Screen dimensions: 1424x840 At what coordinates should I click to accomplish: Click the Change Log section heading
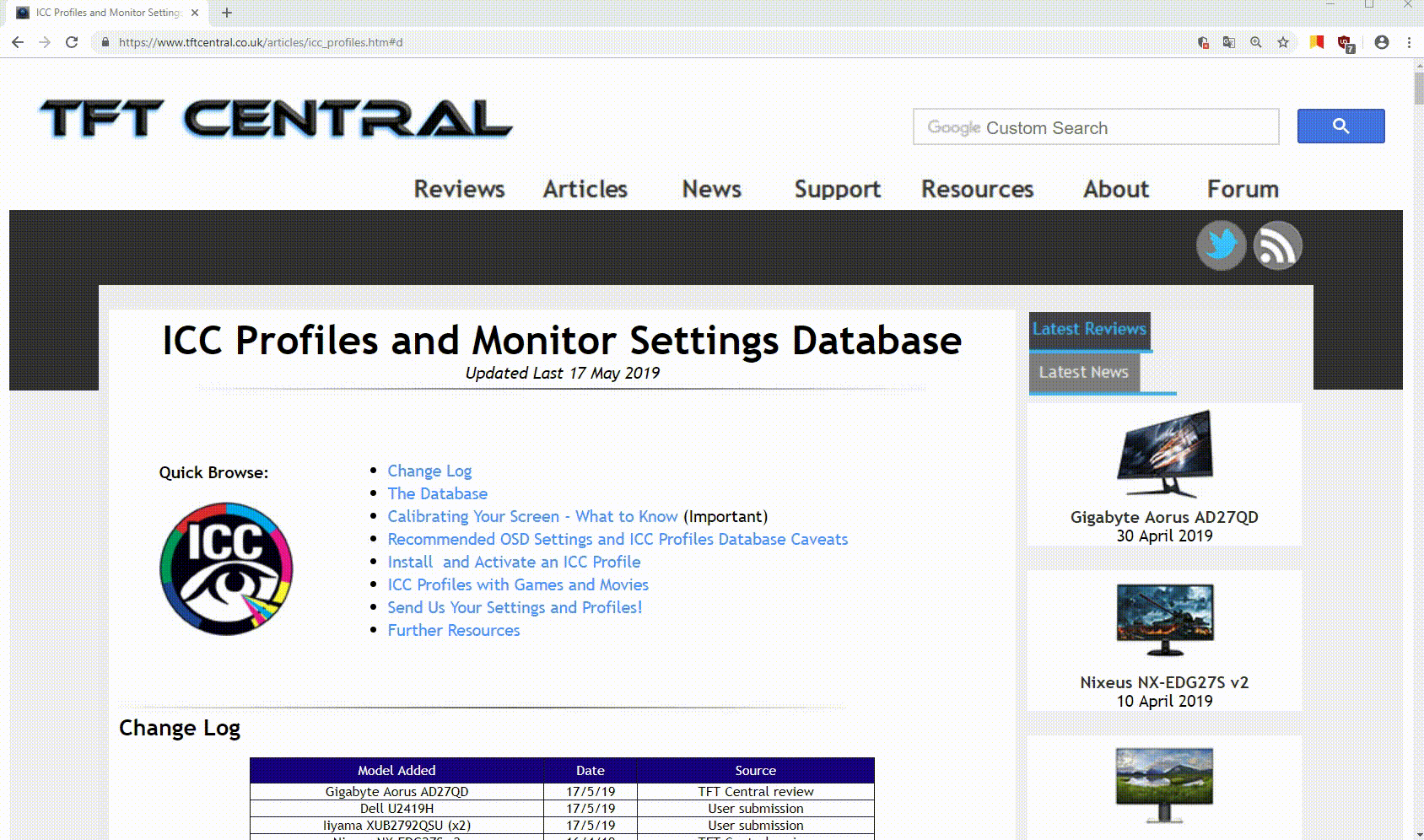coord(180,728)
